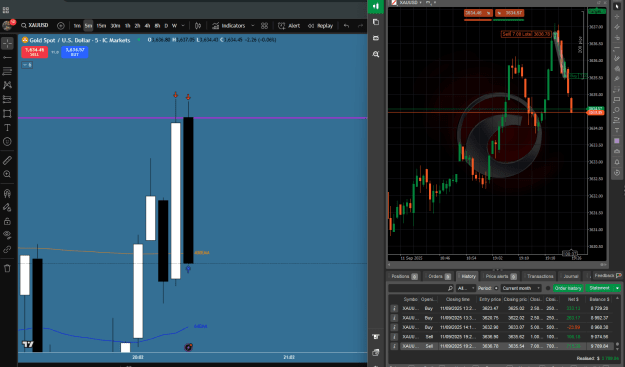Start bar Replay mode
Screen dimensions: 625x367
[320, 26]
